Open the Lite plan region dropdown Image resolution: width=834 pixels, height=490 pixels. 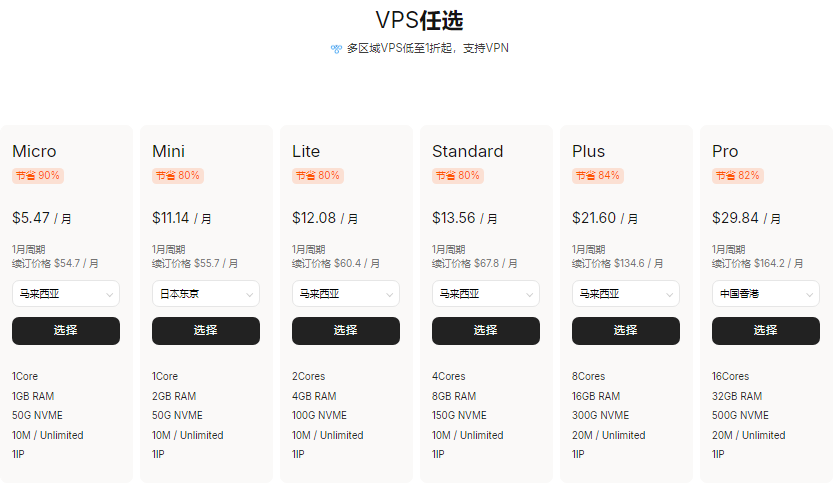click(346, 294)
